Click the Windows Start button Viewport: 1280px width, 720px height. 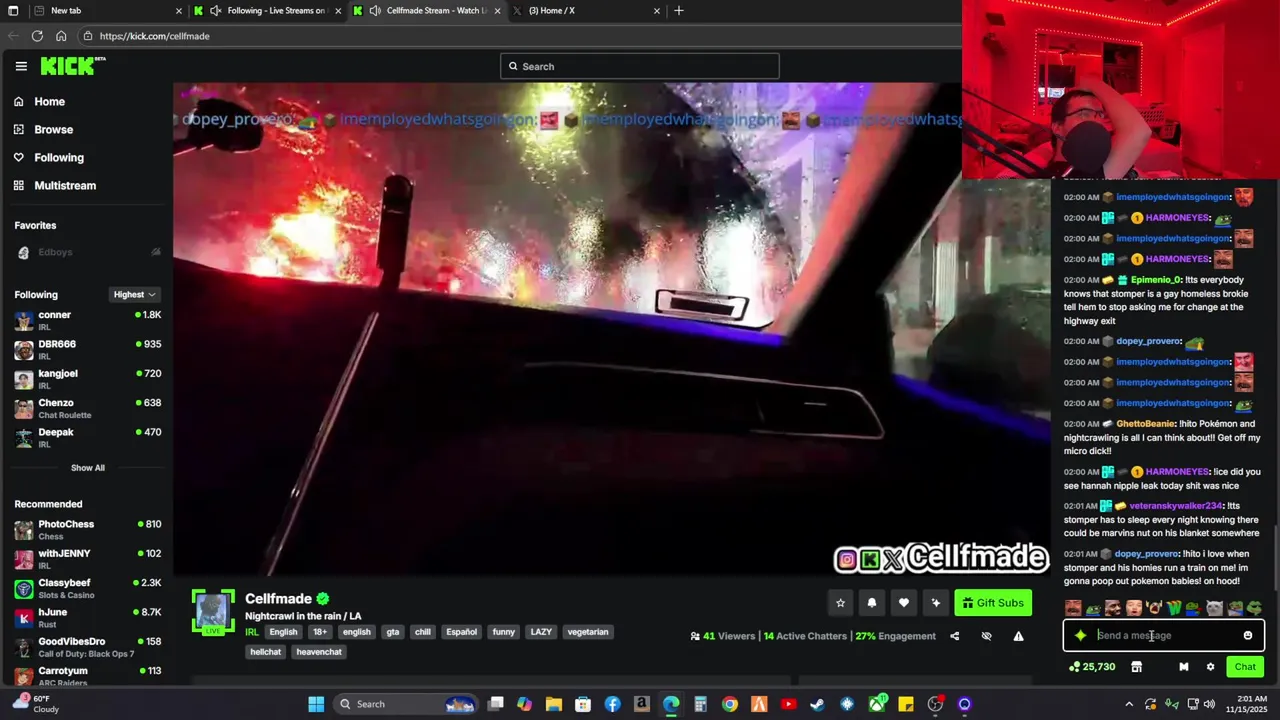point(316,704)
